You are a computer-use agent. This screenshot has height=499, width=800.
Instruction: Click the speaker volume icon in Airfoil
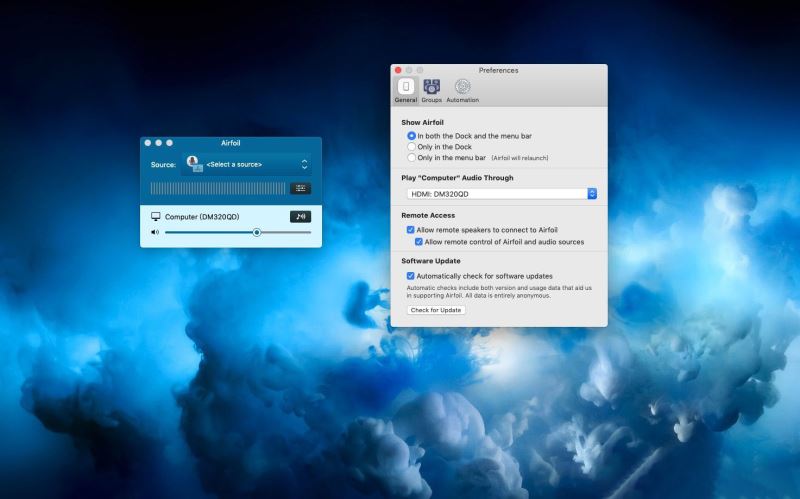point(155,233)
